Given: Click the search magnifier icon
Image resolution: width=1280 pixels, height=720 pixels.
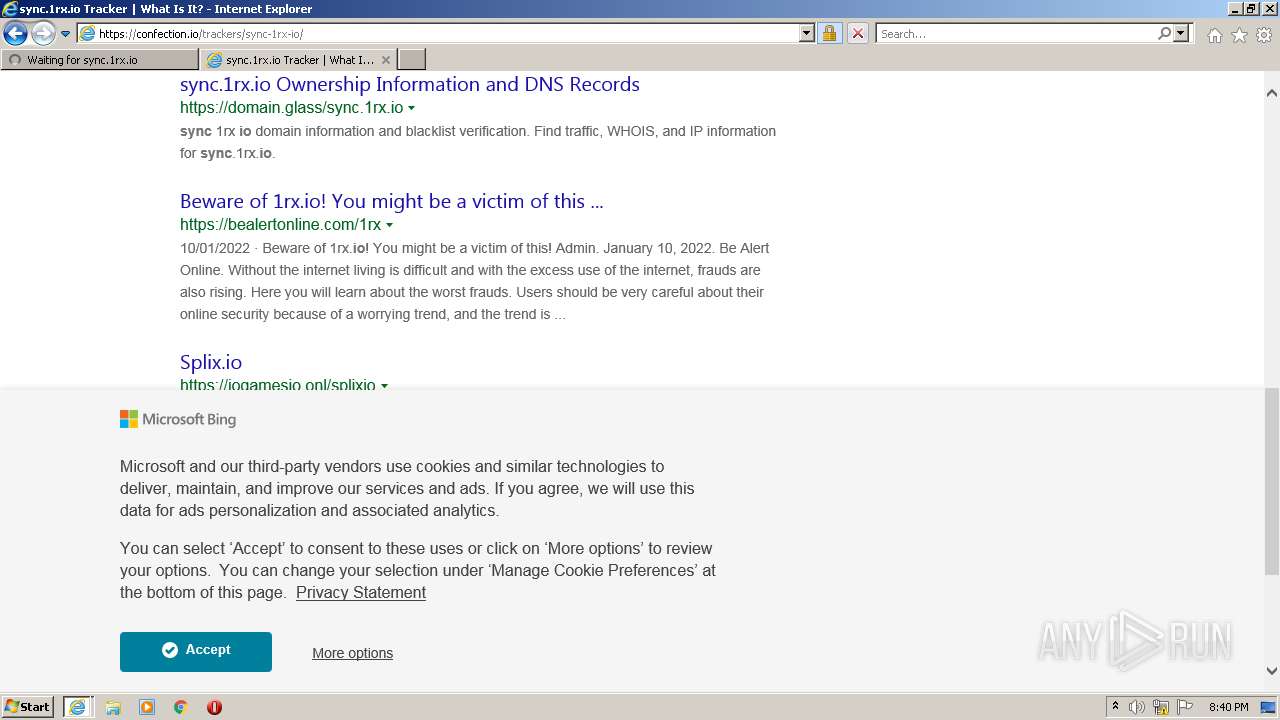Looking at the screenshot, I should 1164,33.
